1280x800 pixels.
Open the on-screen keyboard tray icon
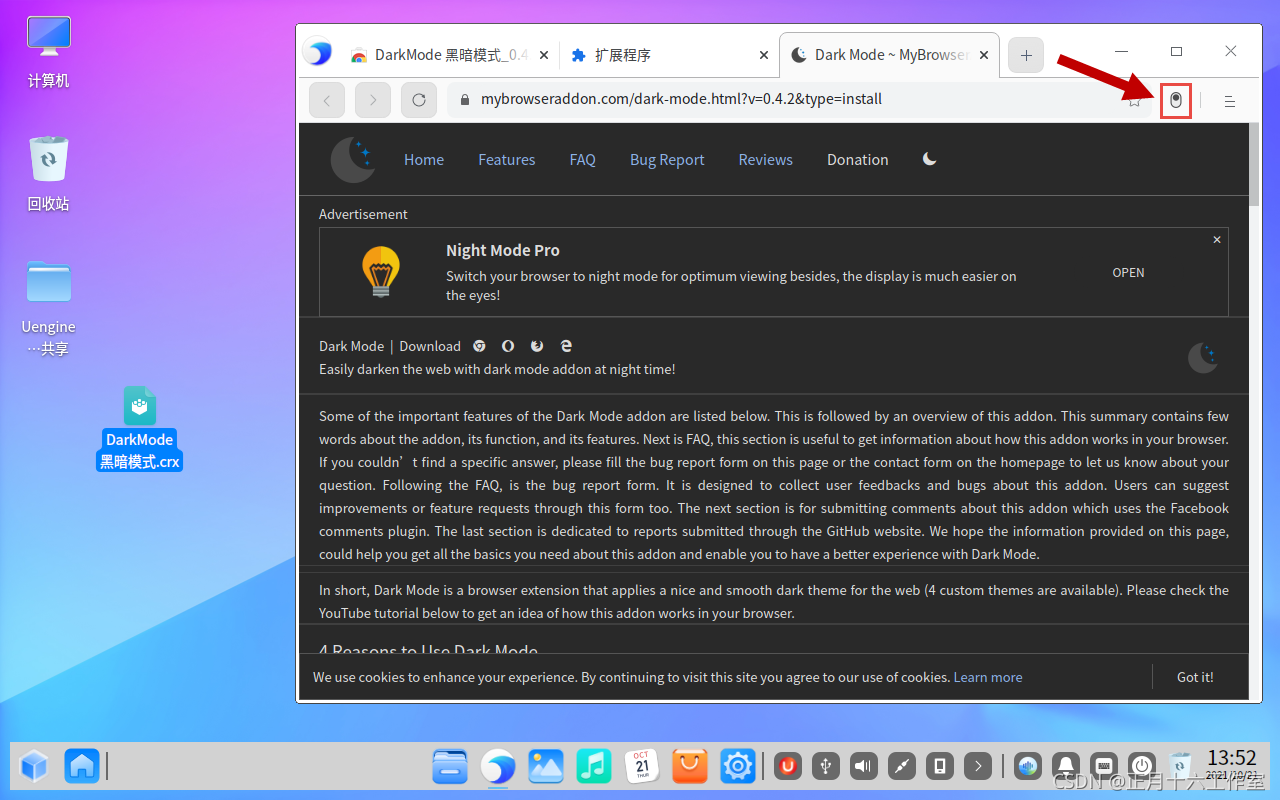[x=1104, y=767]
